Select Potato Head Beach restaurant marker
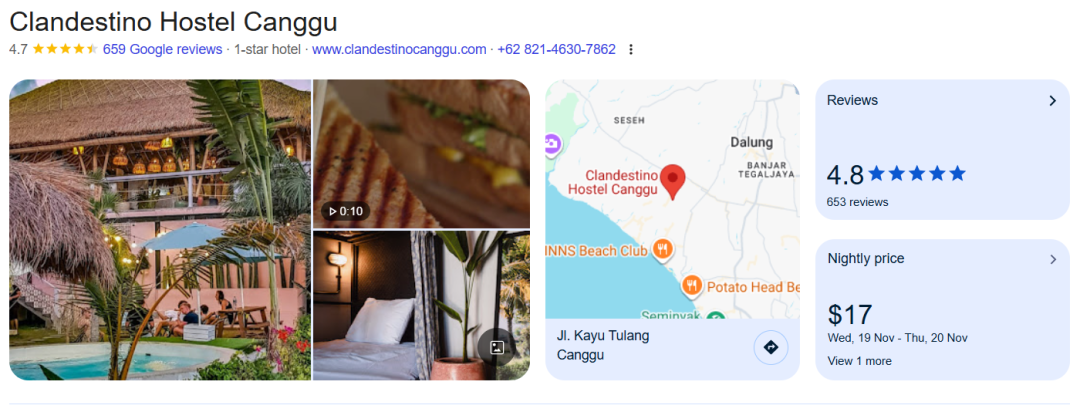The image size is (1080, 412). pos(692,285)
